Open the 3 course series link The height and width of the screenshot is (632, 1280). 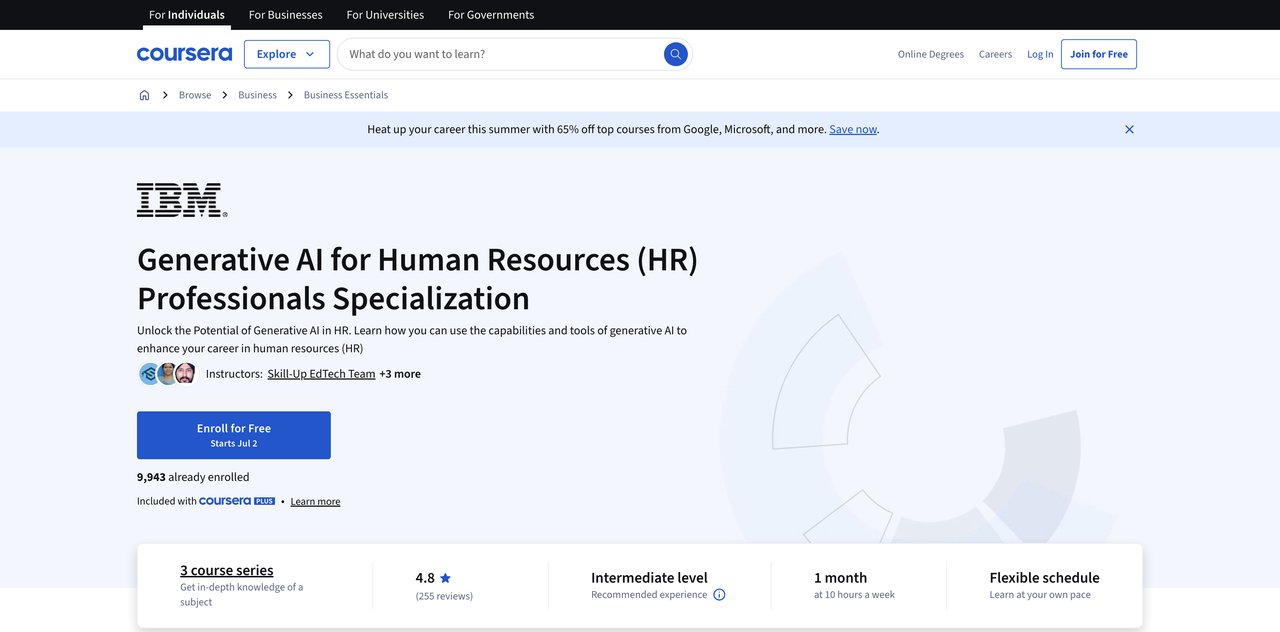click(227, 570)
